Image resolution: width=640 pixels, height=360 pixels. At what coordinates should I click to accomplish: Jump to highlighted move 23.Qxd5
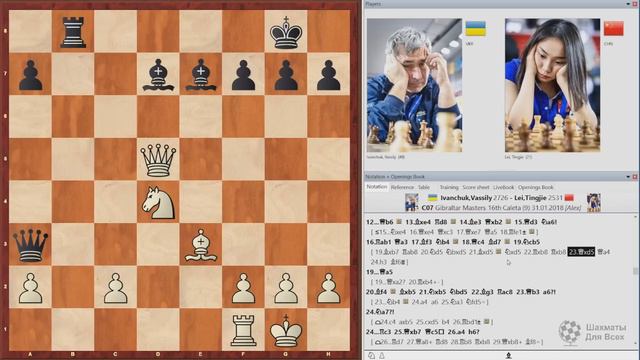pos(581,252)
